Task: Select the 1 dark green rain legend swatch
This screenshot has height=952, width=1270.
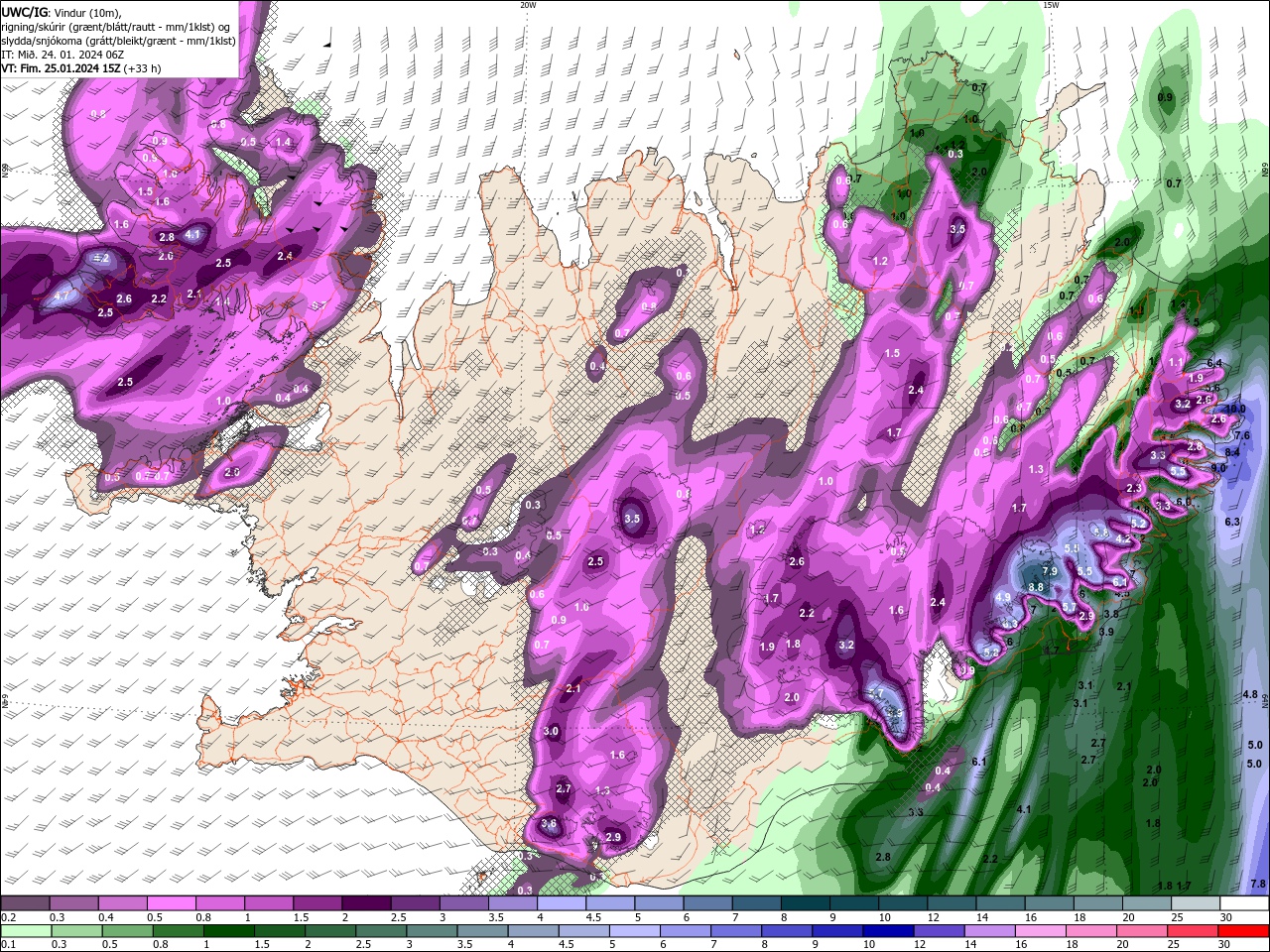Action: (x=228, y=931)
